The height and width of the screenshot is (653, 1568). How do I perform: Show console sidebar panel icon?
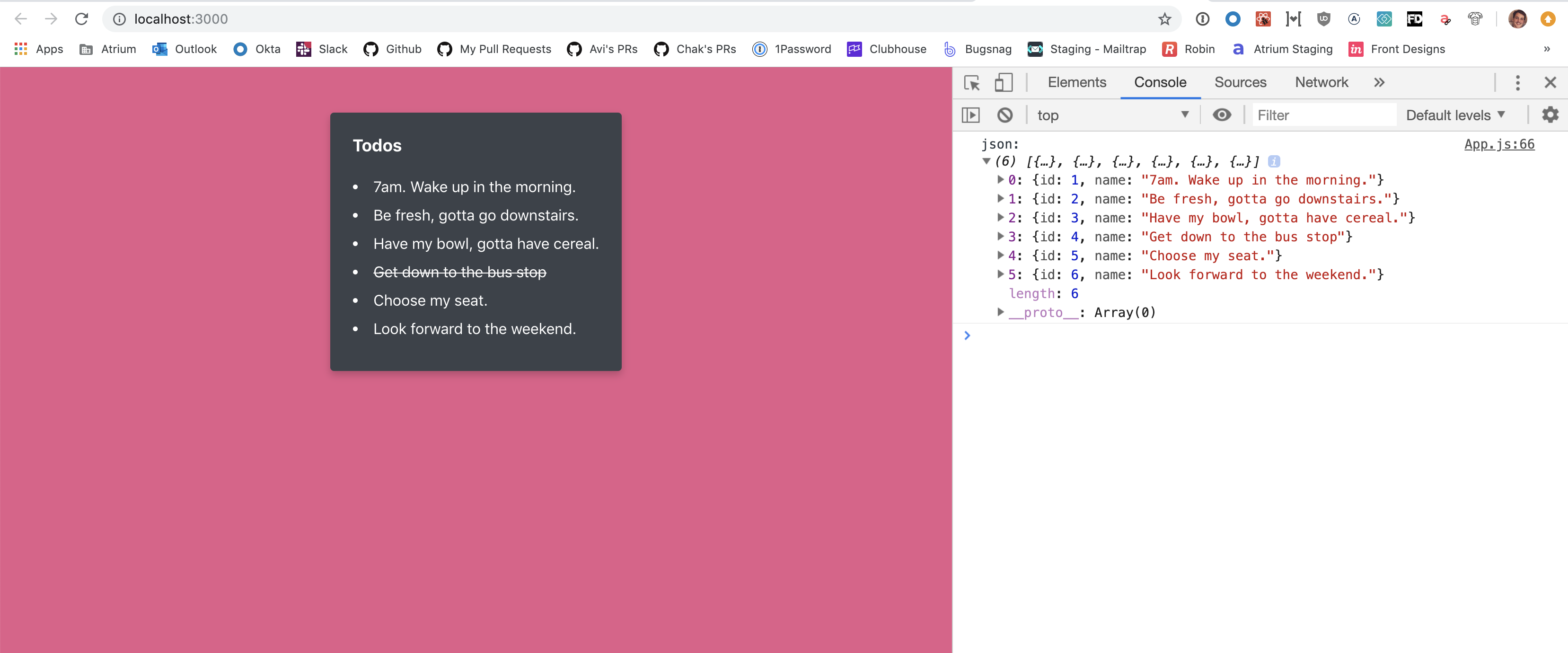coord(970,115)
